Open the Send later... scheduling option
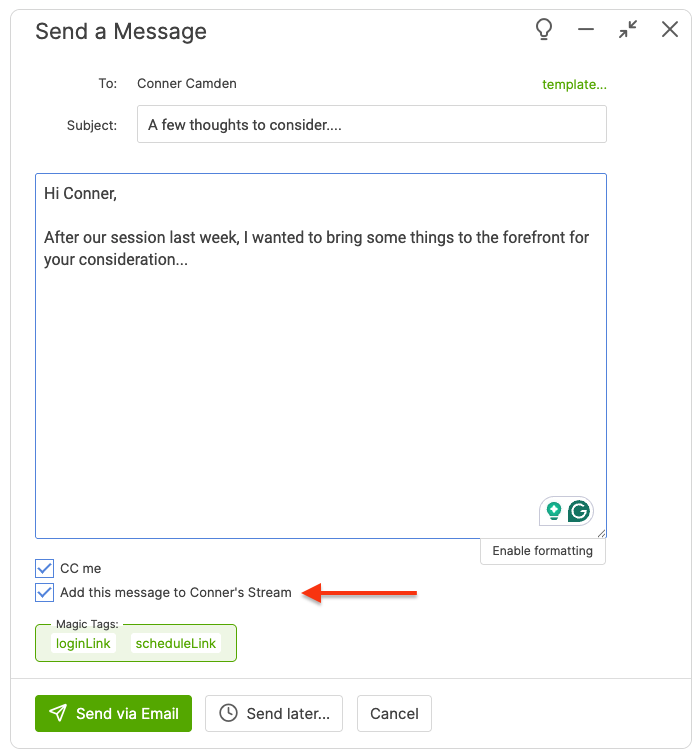Image resolution: width=699 pixels, height=756 pixels. [x=274, y=713]
